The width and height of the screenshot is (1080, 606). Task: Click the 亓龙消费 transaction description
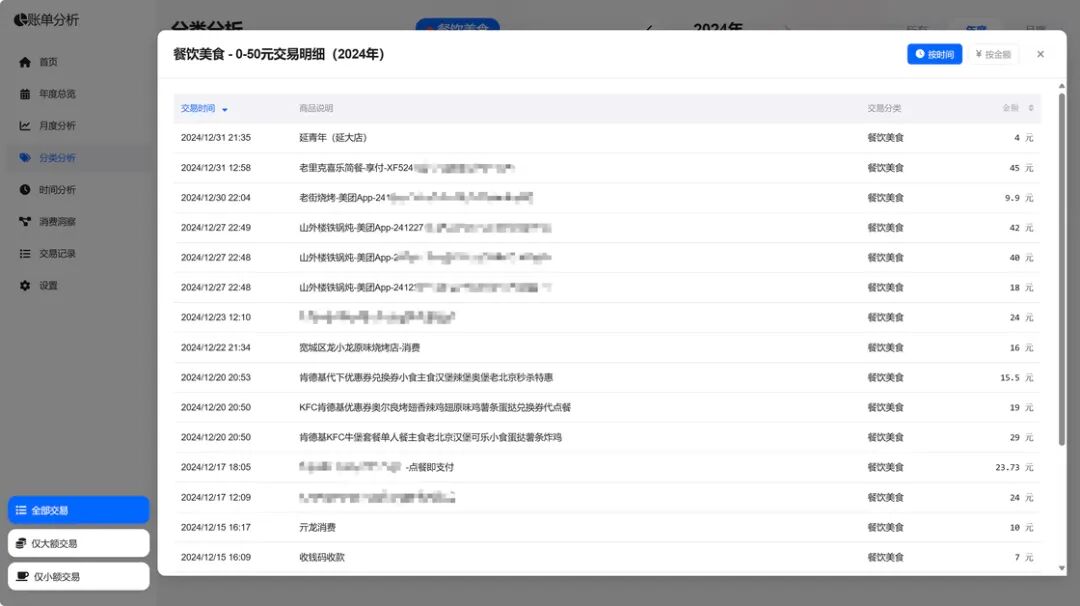318,527
